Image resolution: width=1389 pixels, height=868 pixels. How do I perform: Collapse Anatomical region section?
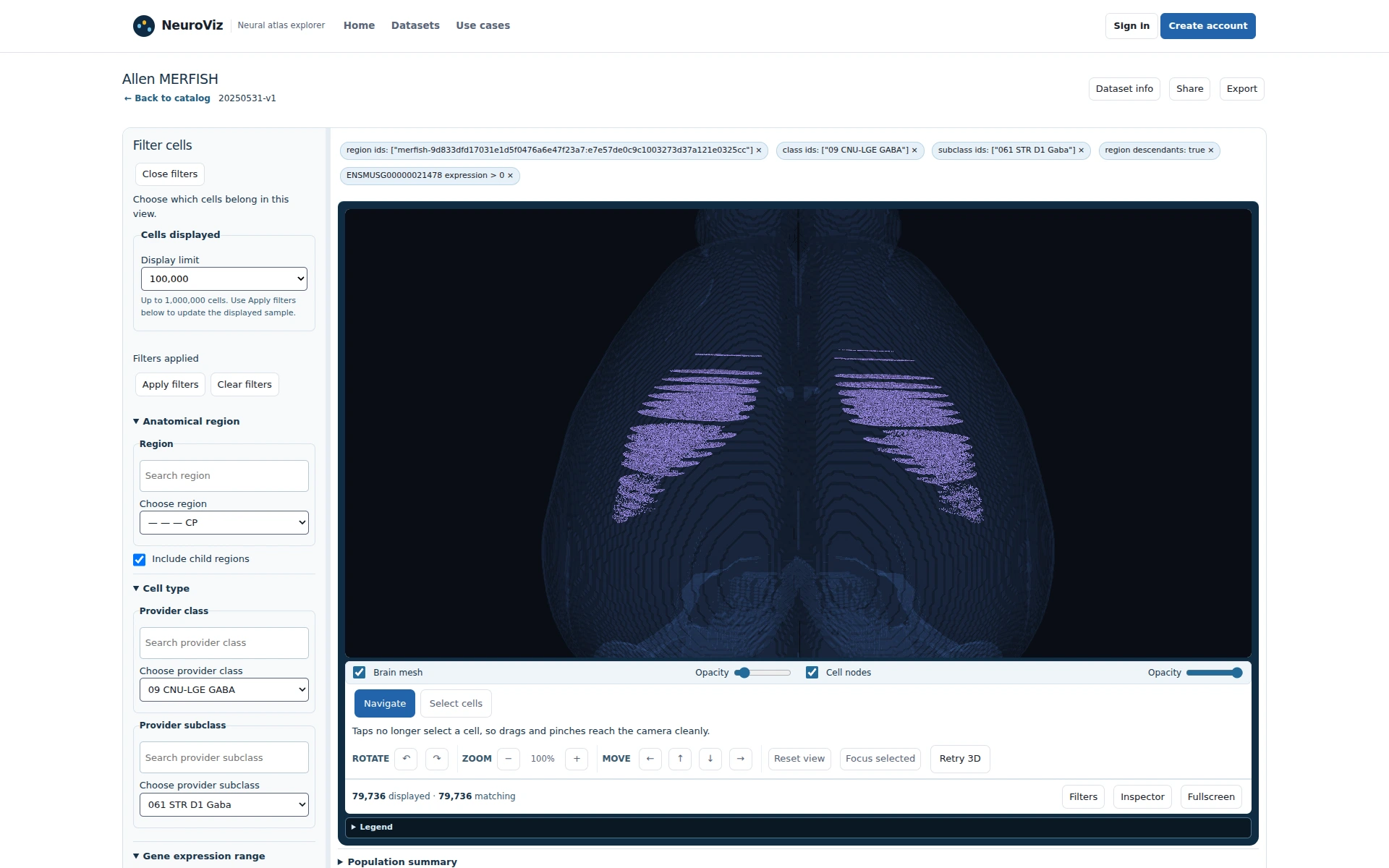point(187,422)
